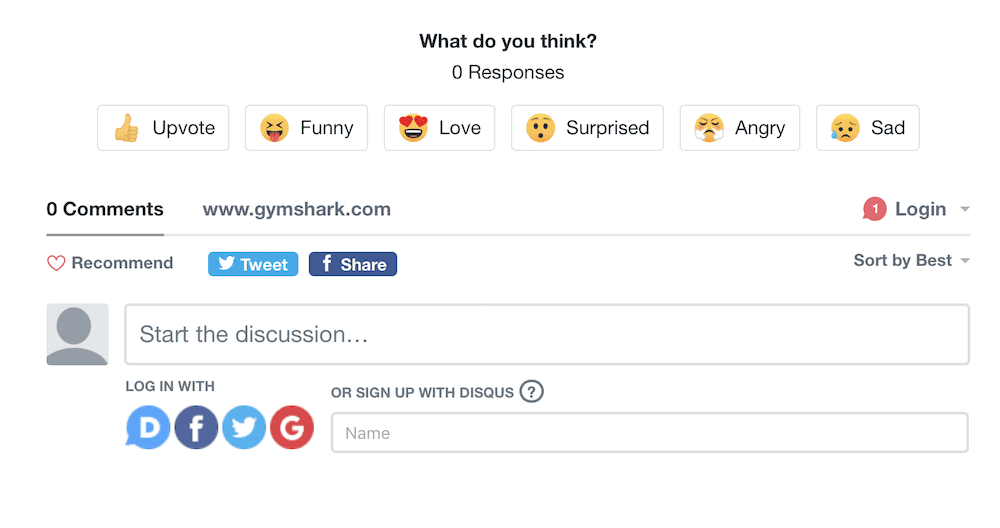Click the red notification badge
The image size is (1000, 528).
[874, 209]
